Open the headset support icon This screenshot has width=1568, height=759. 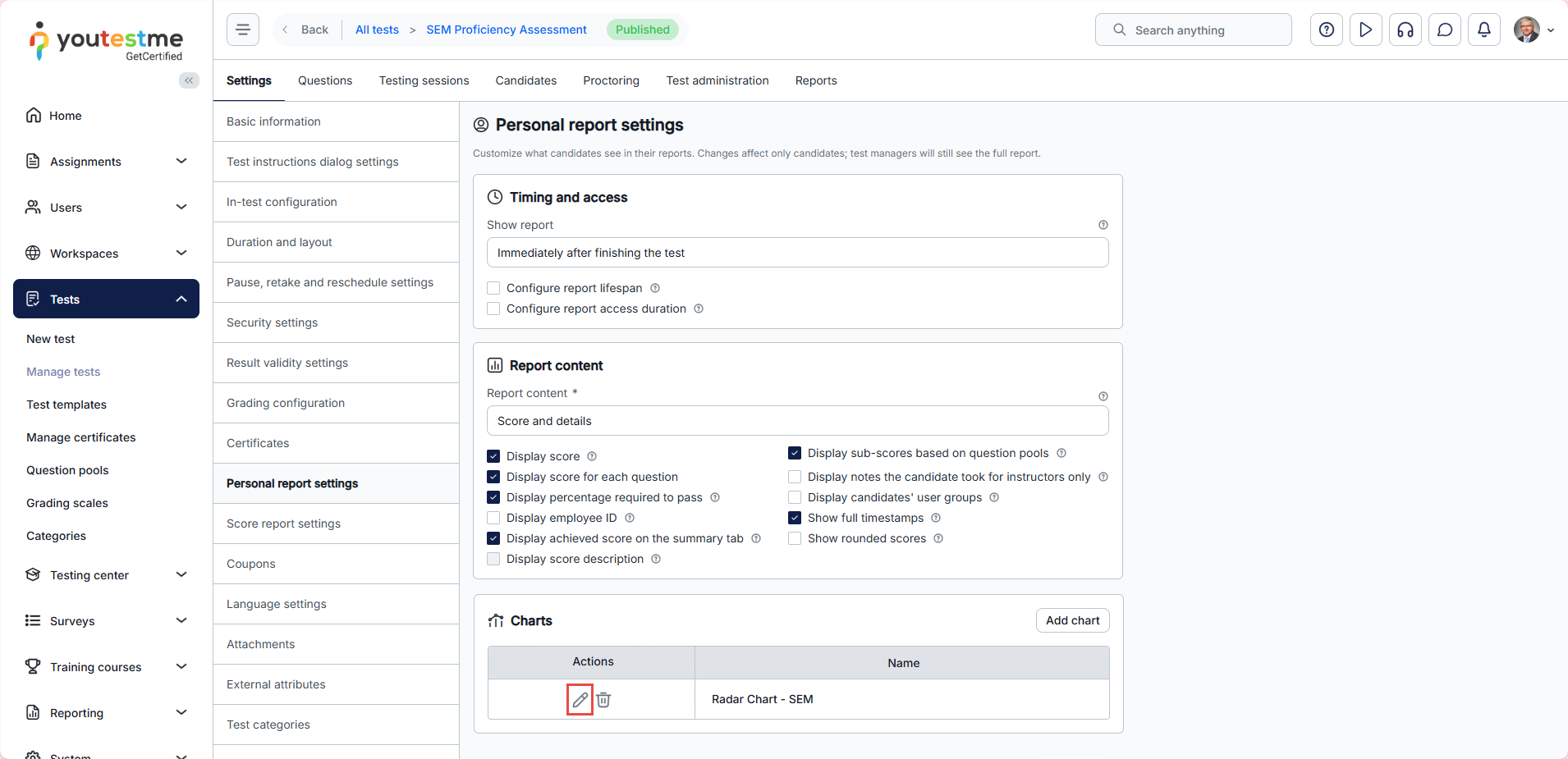click(x=1405, y=30)
